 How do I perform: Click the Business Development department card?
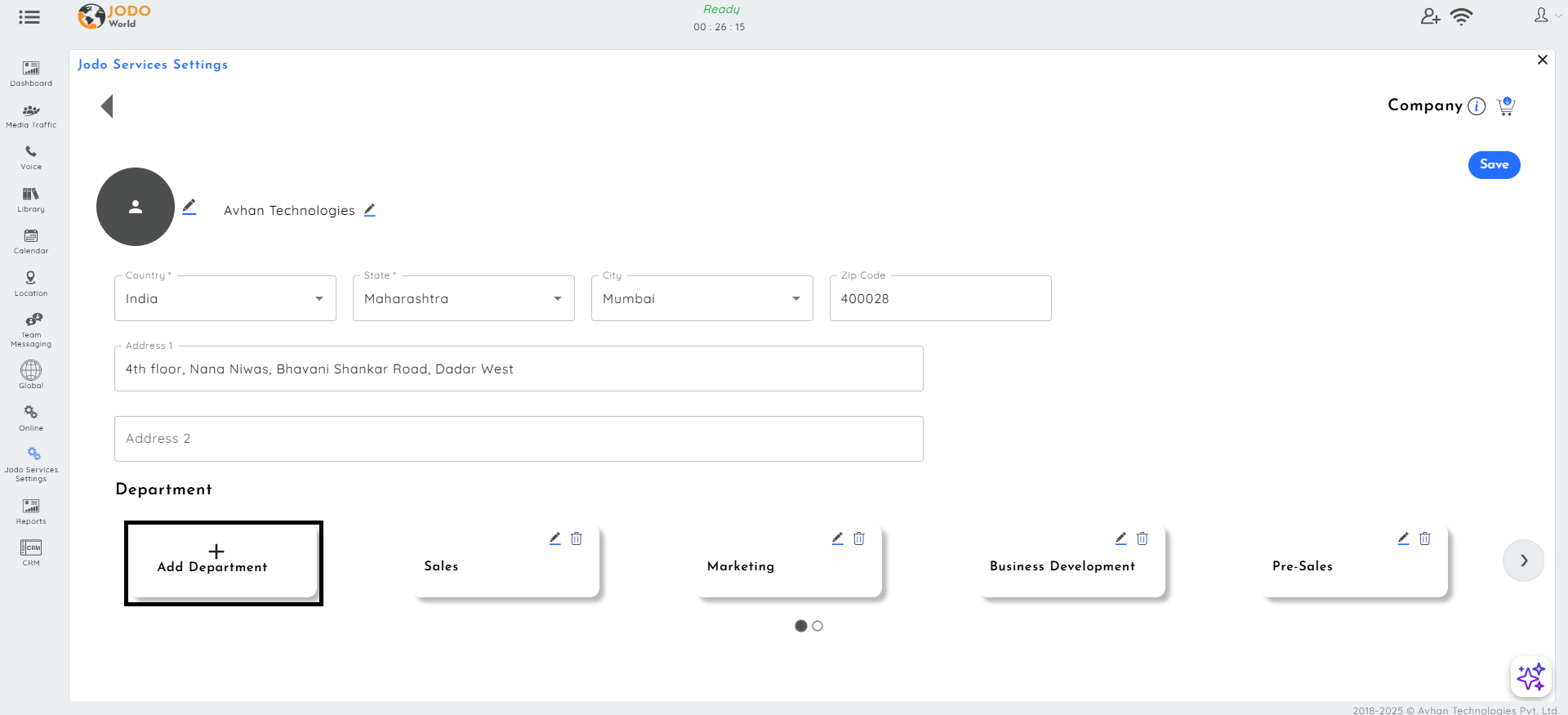click(1071, 562)
